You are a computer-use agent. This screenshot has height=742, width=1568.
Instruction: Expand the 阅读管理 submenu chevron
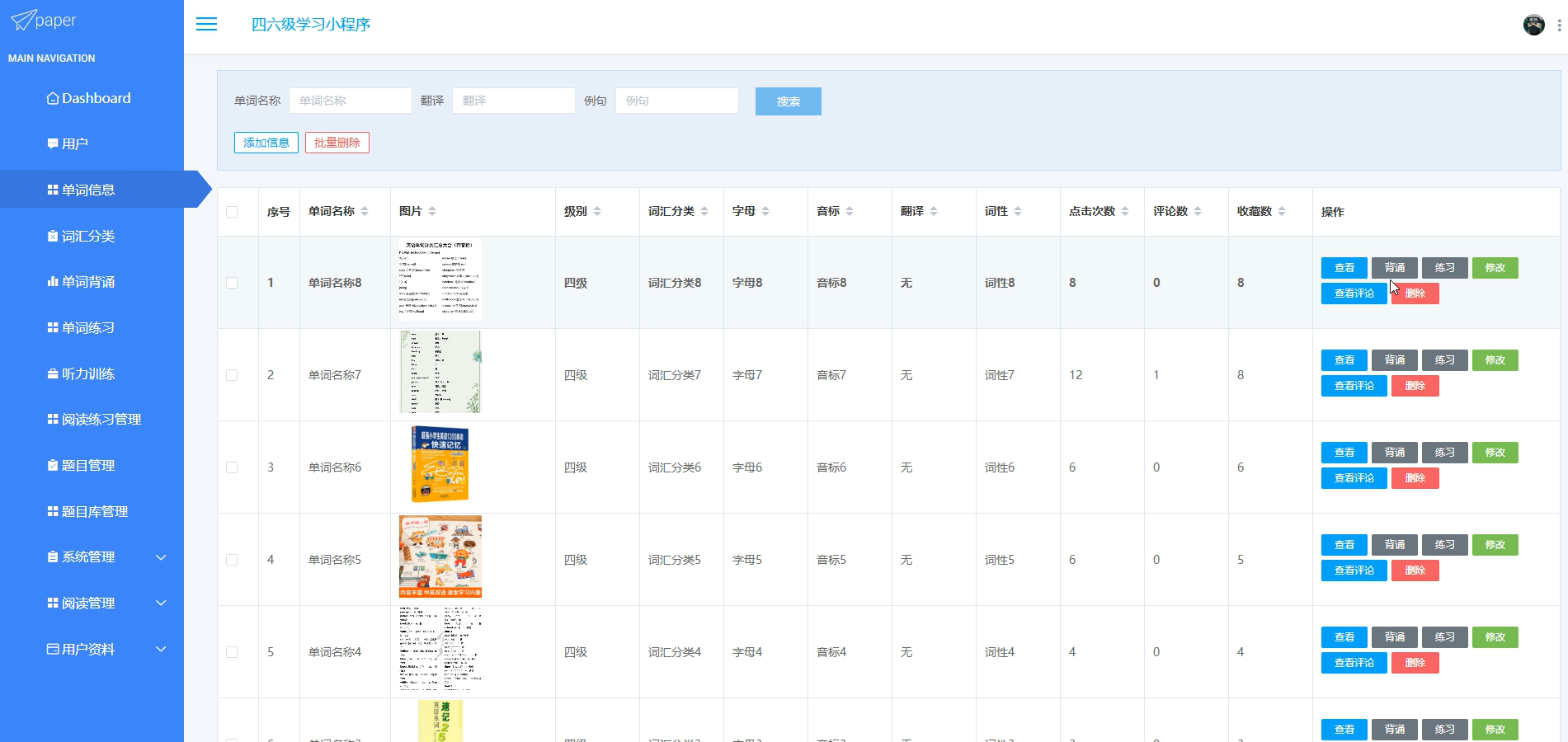tap(161, 603)
